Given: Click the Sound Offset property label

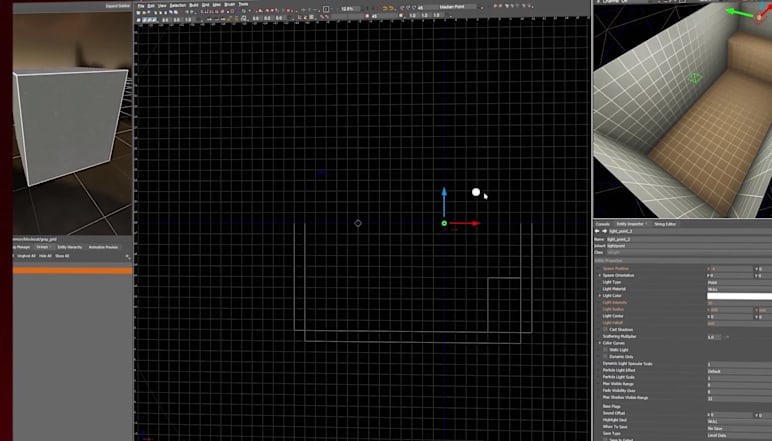Looking at the screenshot, I should tap(613, 413).
